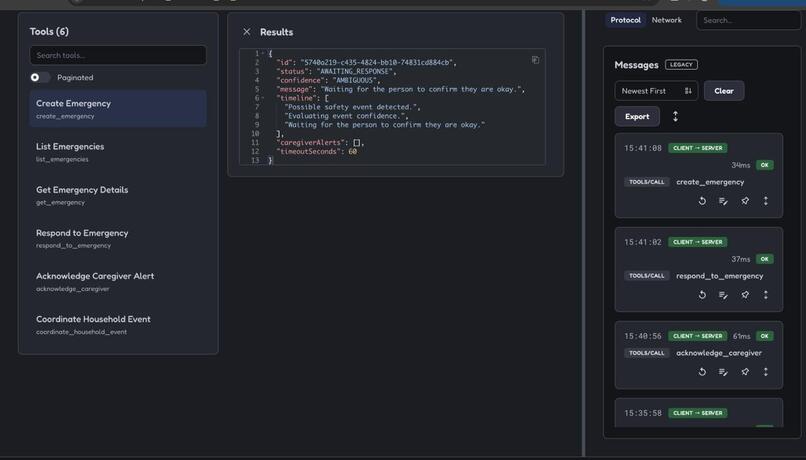The width and height of the screenshot is (806, 460).
Task: Replay the create_emergency message
Action: click(702, 201)
